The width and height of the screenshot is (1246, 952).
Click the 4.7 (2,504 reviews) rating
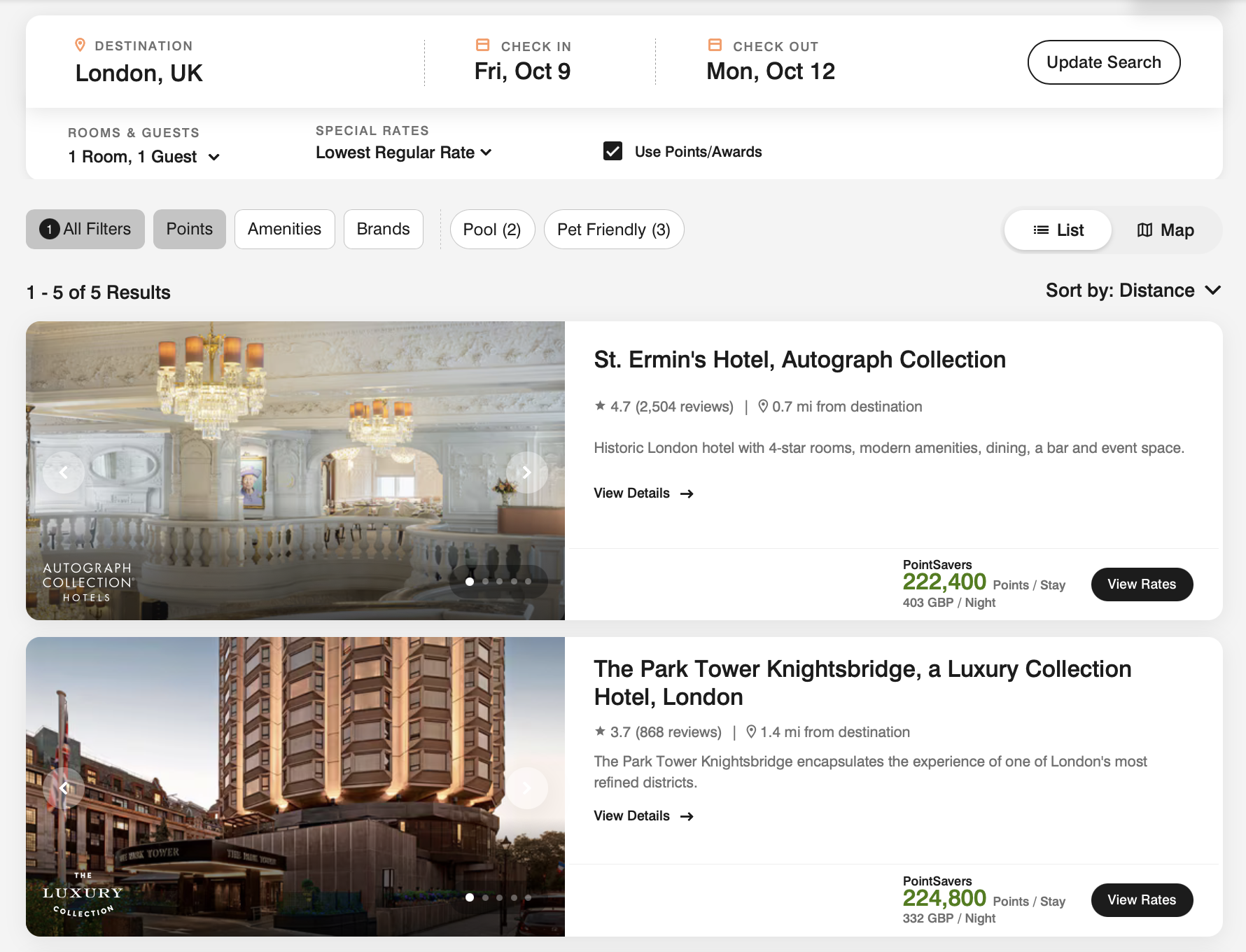coord(664,407)
